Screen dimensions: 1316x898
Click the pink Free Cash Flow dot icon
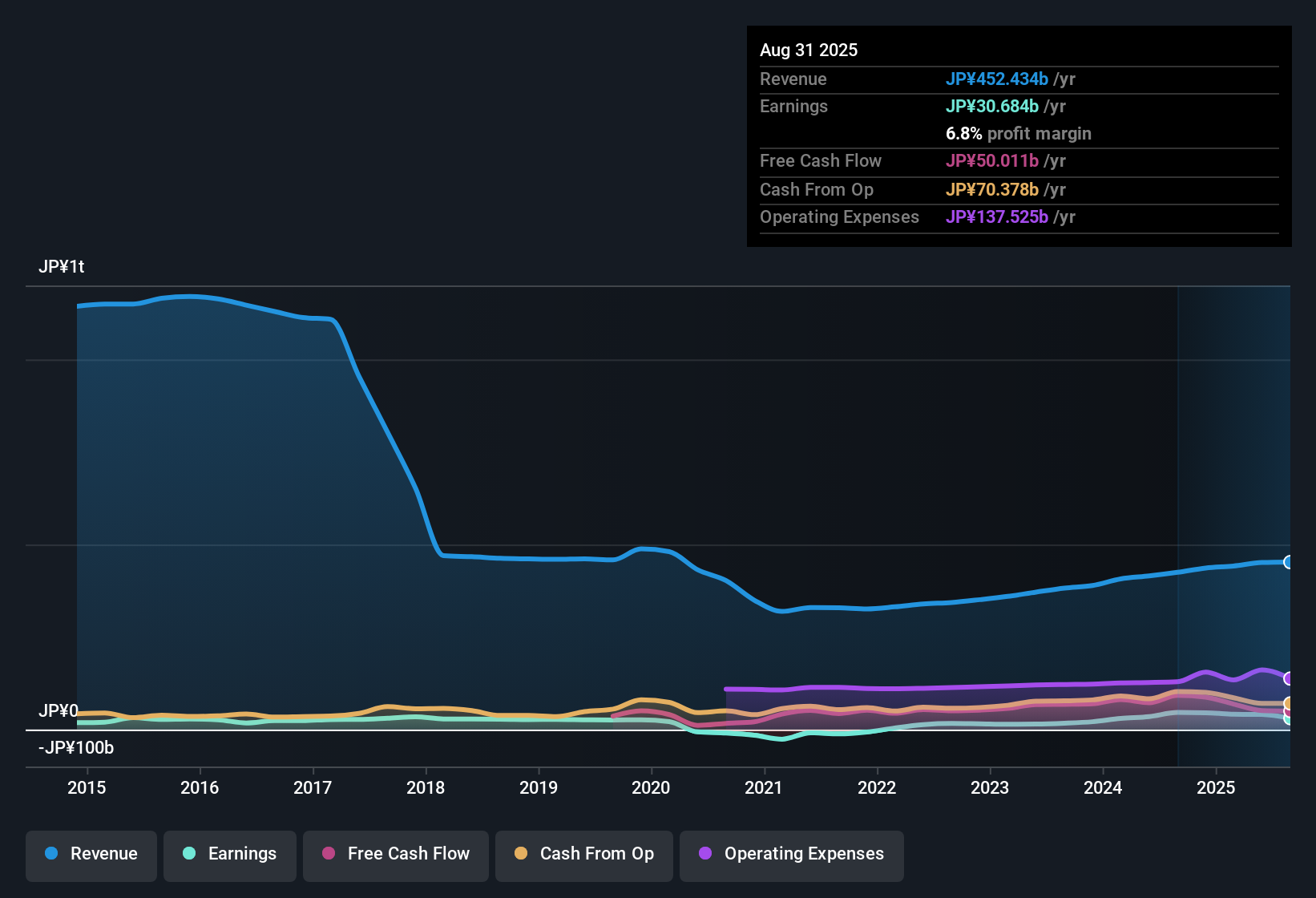[327, 854]
